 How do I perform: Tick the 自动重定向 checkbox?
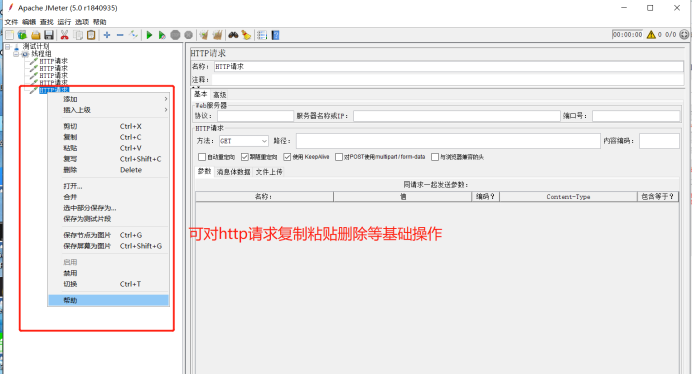tap(202, 157)
